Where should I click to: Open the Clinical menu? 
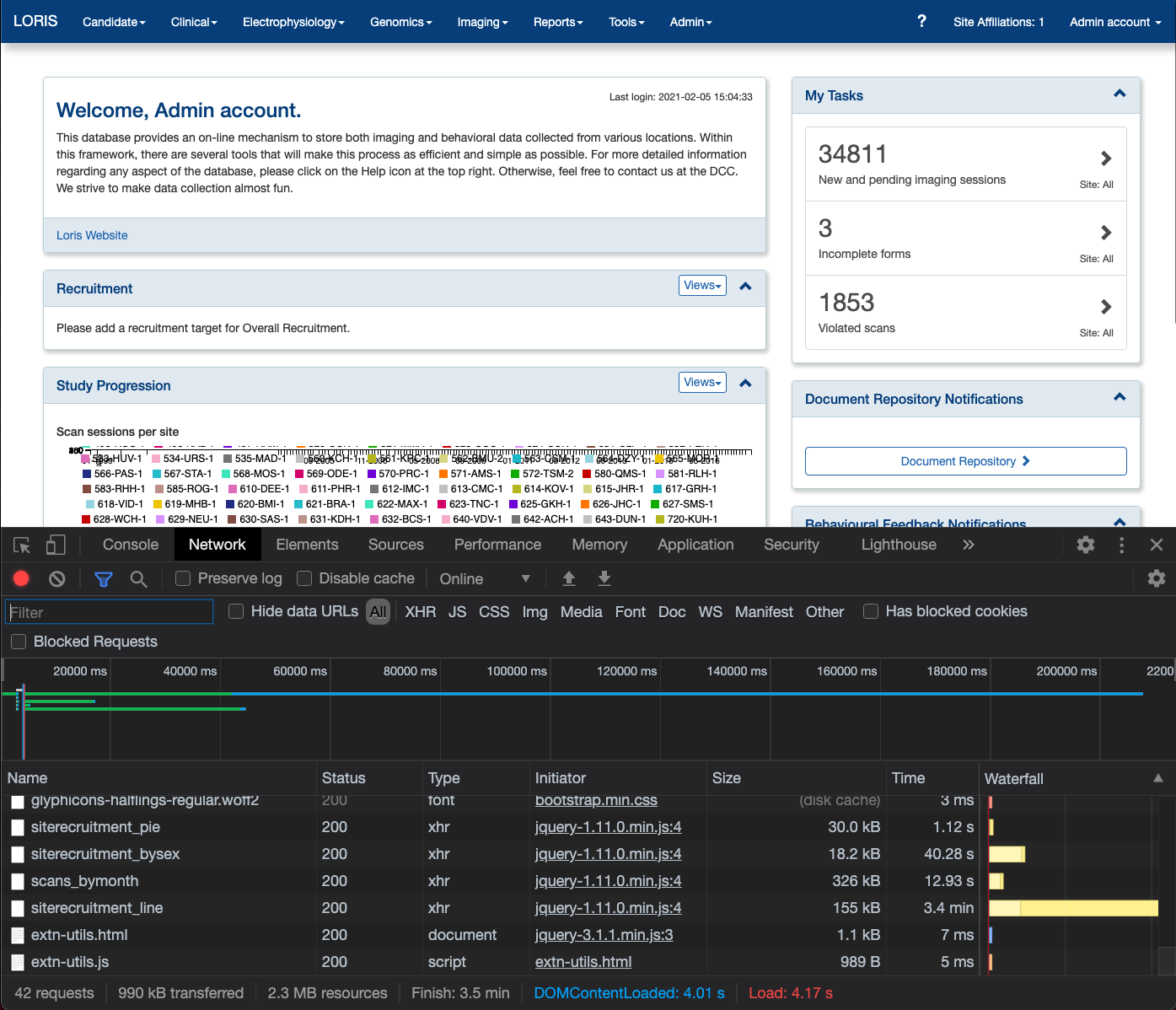point(194,22)
